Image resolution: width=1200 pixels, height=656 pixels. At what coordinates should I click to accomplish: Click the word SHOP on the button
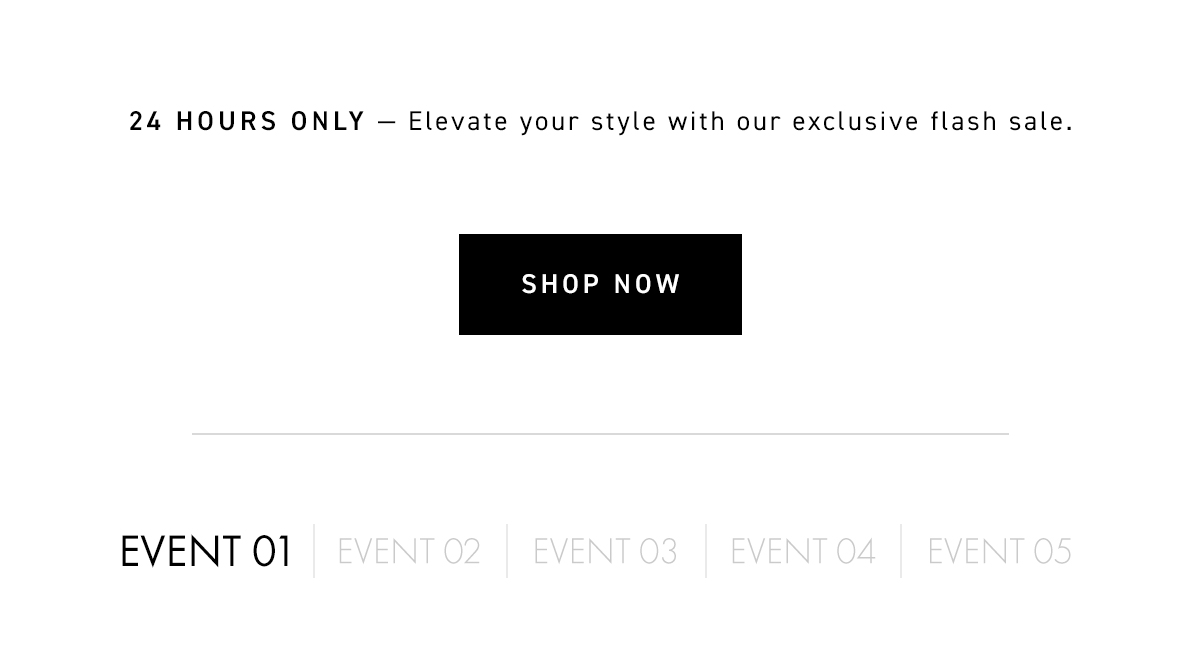561,284
